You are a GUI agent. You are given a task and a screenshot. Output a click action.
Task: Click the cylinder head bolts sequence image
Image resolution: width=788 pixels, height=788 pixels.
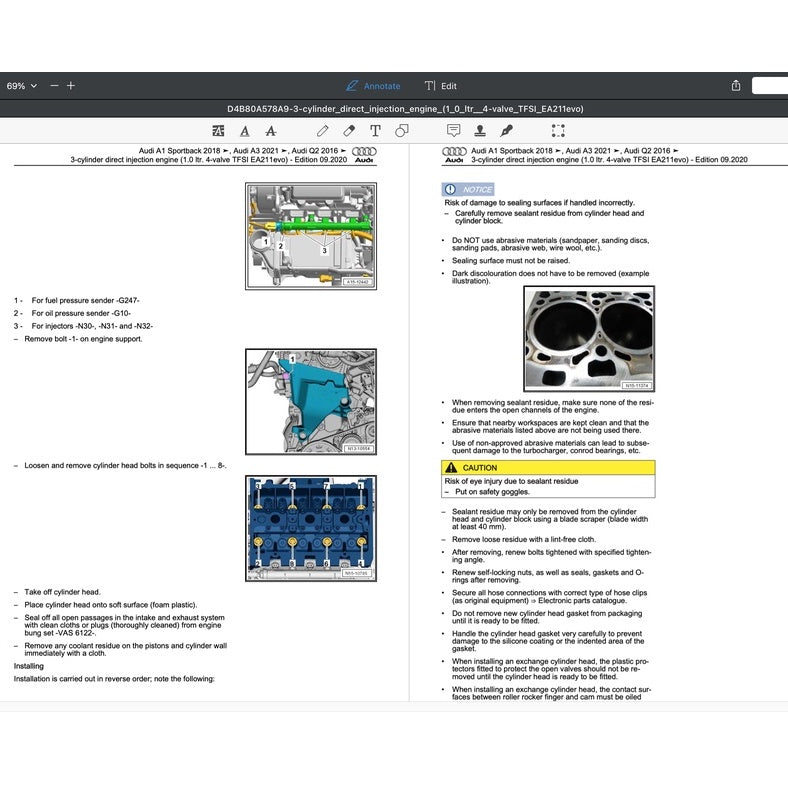click(311, 527)
